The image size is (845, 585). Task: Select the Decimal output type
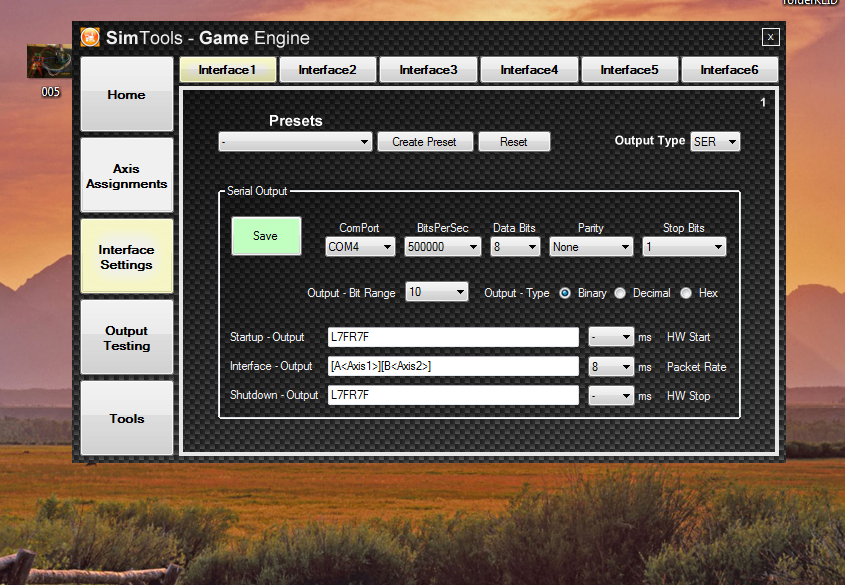pos(620,293)
